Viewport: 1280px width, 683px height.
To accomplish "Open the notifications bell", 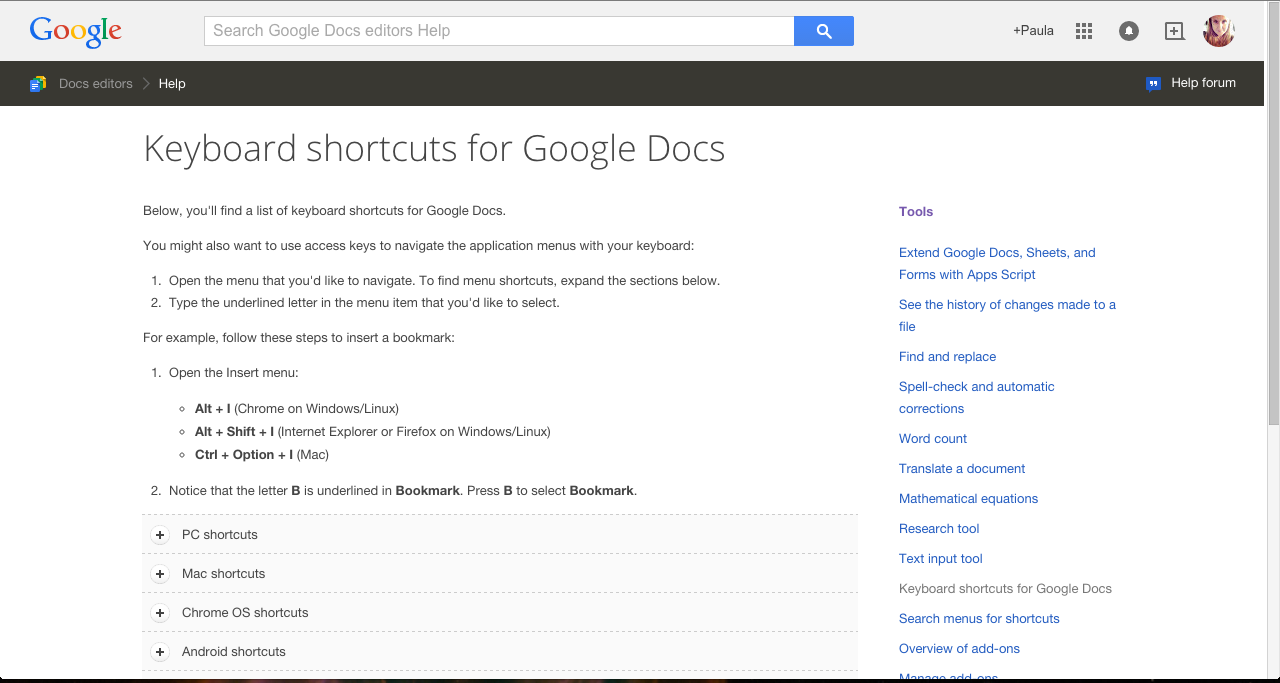I will (x=1129, y=31).
